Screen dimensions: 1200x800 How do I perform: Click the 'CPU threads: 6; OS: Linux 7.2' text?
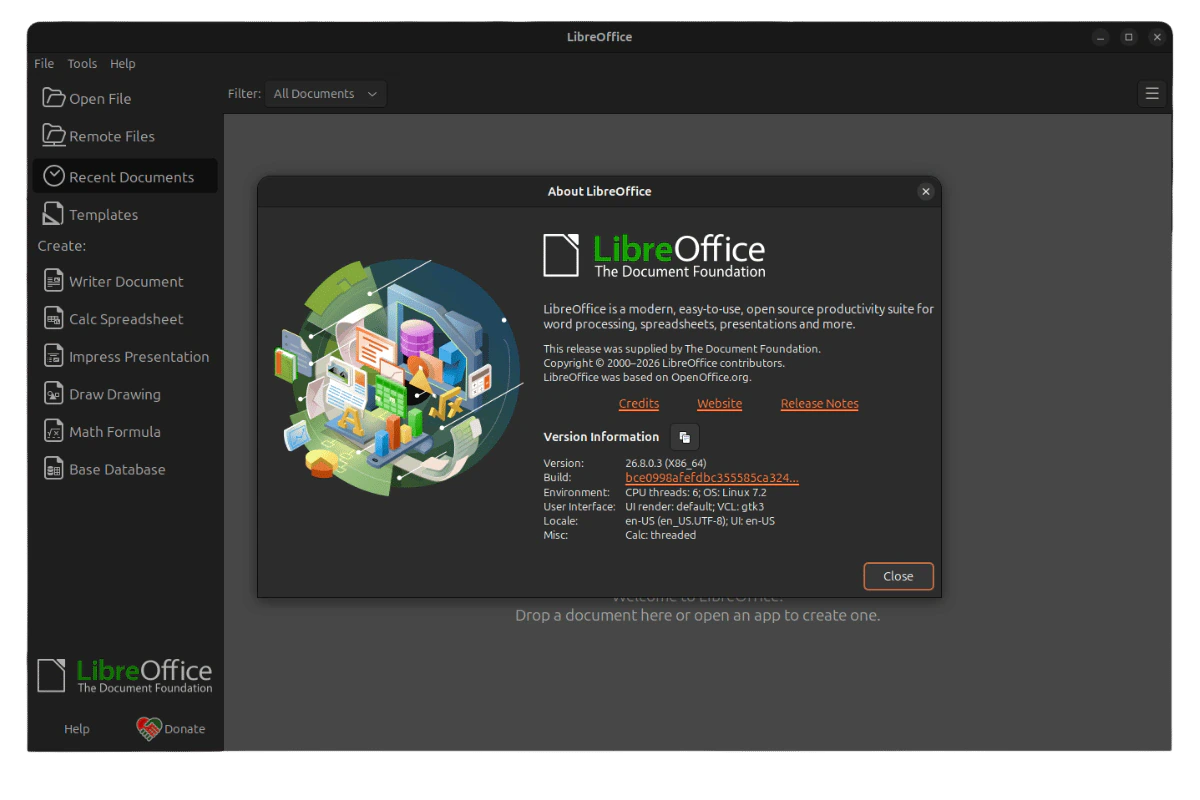click(x=696, y=492)
